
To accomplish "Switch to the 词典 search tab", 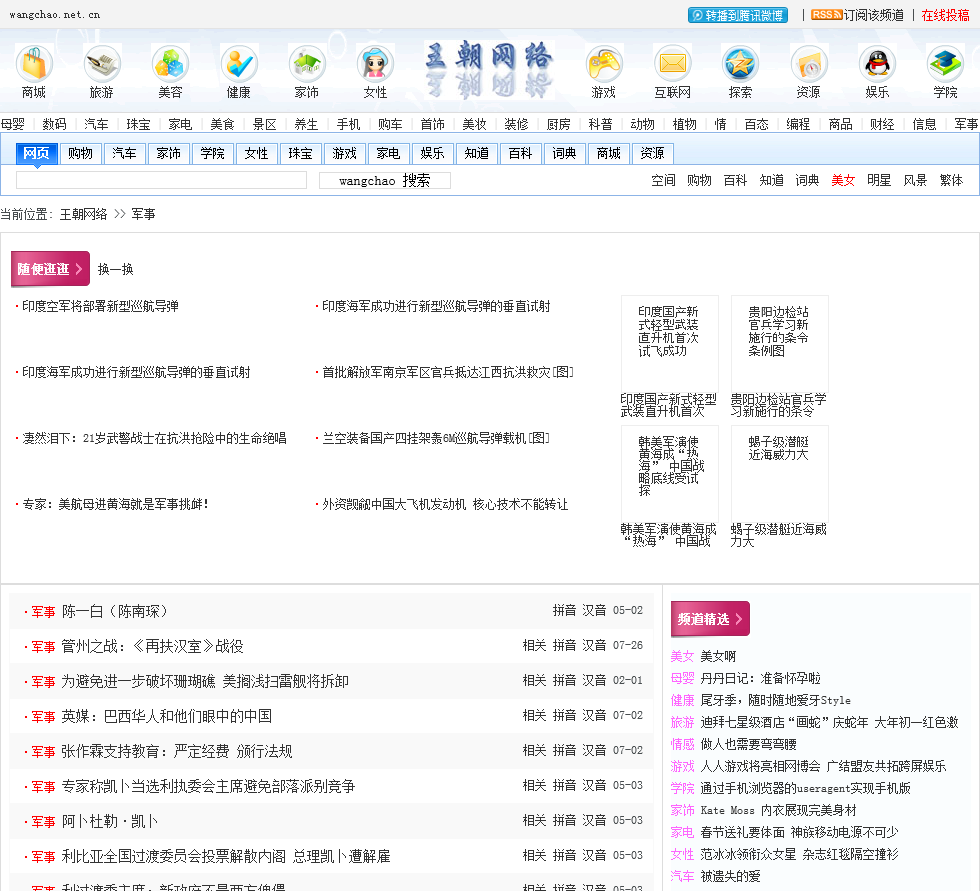I will (x=564, y=153).
